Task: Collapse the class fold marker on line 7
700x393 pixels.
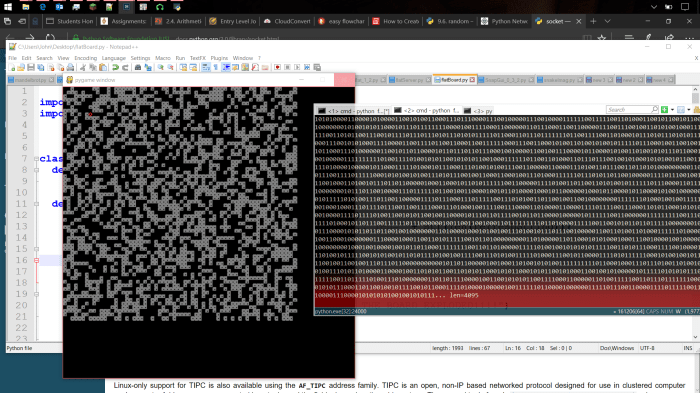Action: coord(36,159)
